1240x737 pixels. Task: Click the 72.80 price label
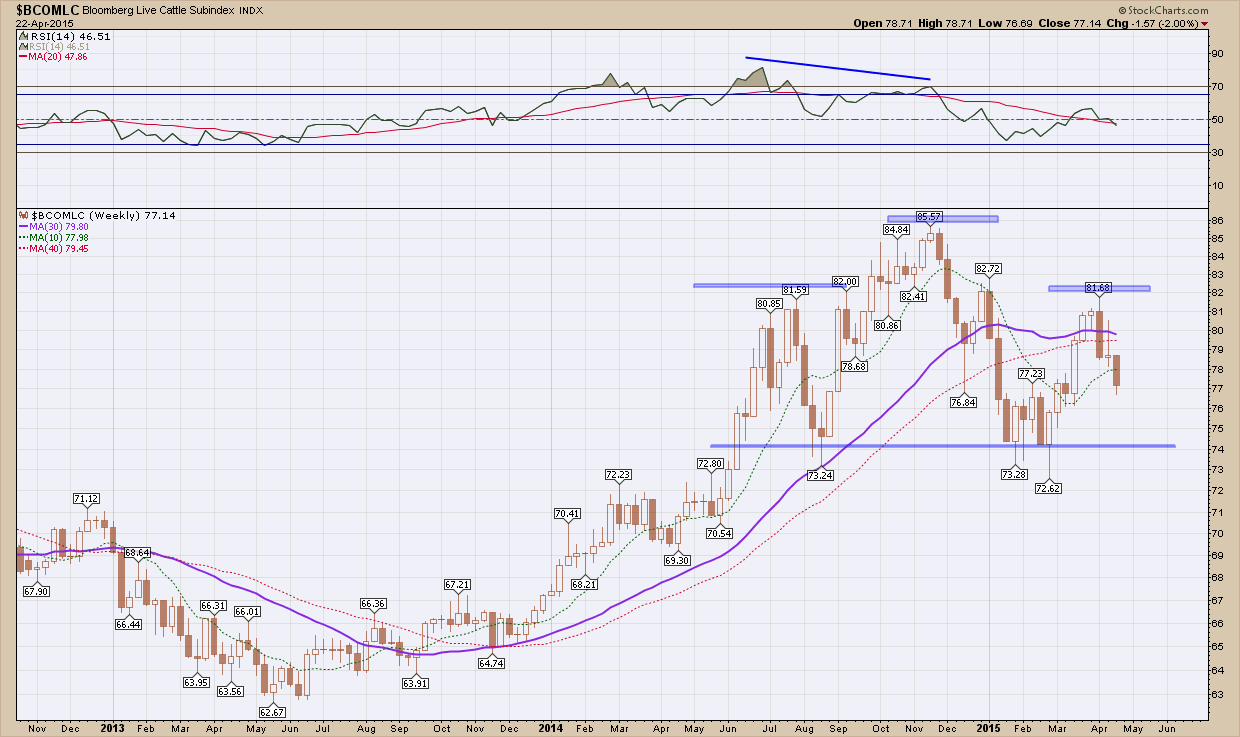tap(709, 464)
